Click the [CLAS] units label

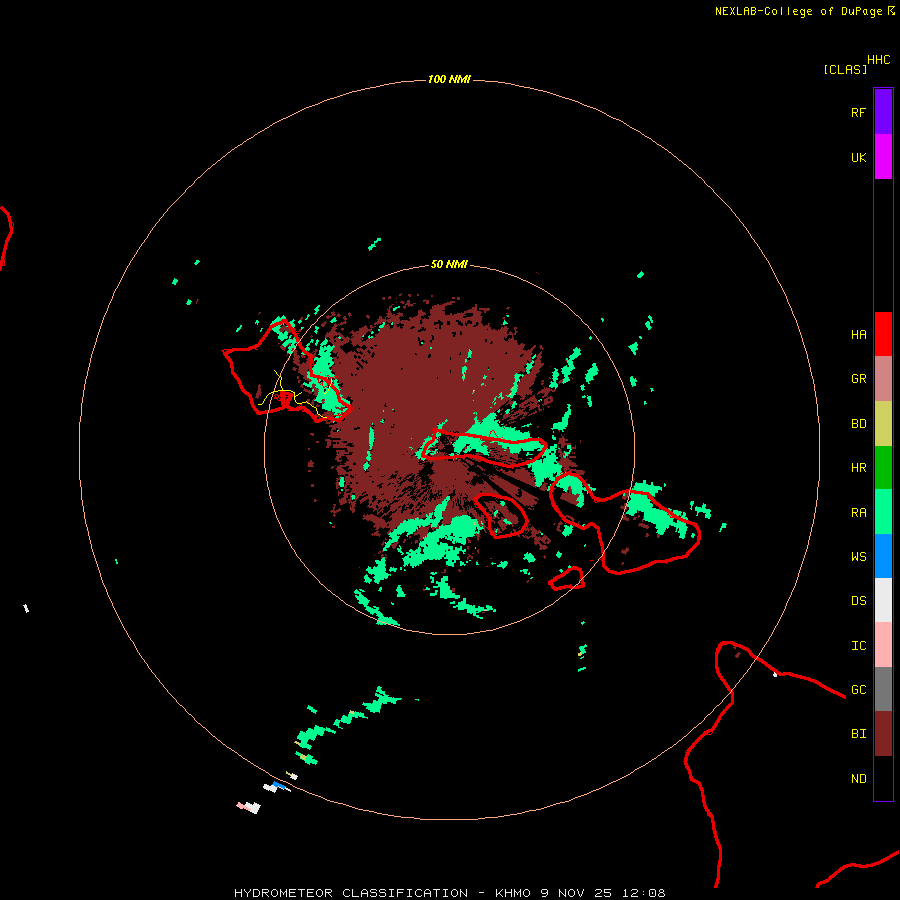pyautogui.click(x=845, y=69)
